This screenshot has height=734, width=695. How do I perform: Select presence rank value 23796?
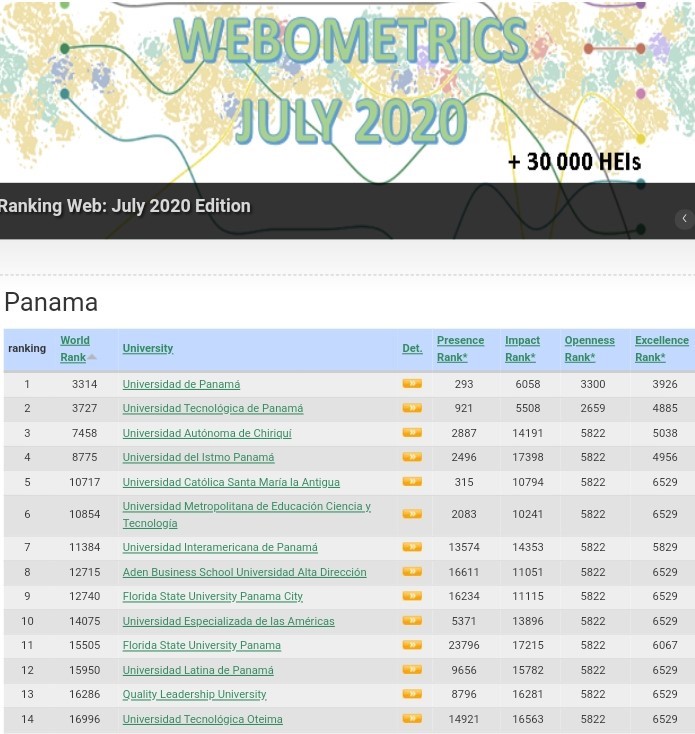(x=464, y=646)
